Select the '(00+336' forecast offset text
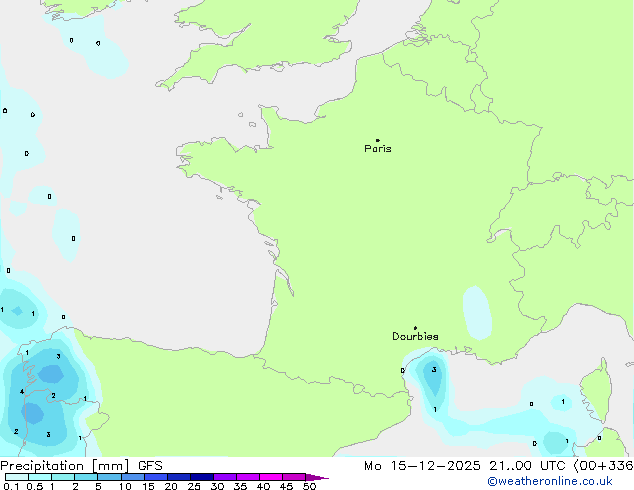The height and width of the screenshot is (490, 634). coord(603,466)
